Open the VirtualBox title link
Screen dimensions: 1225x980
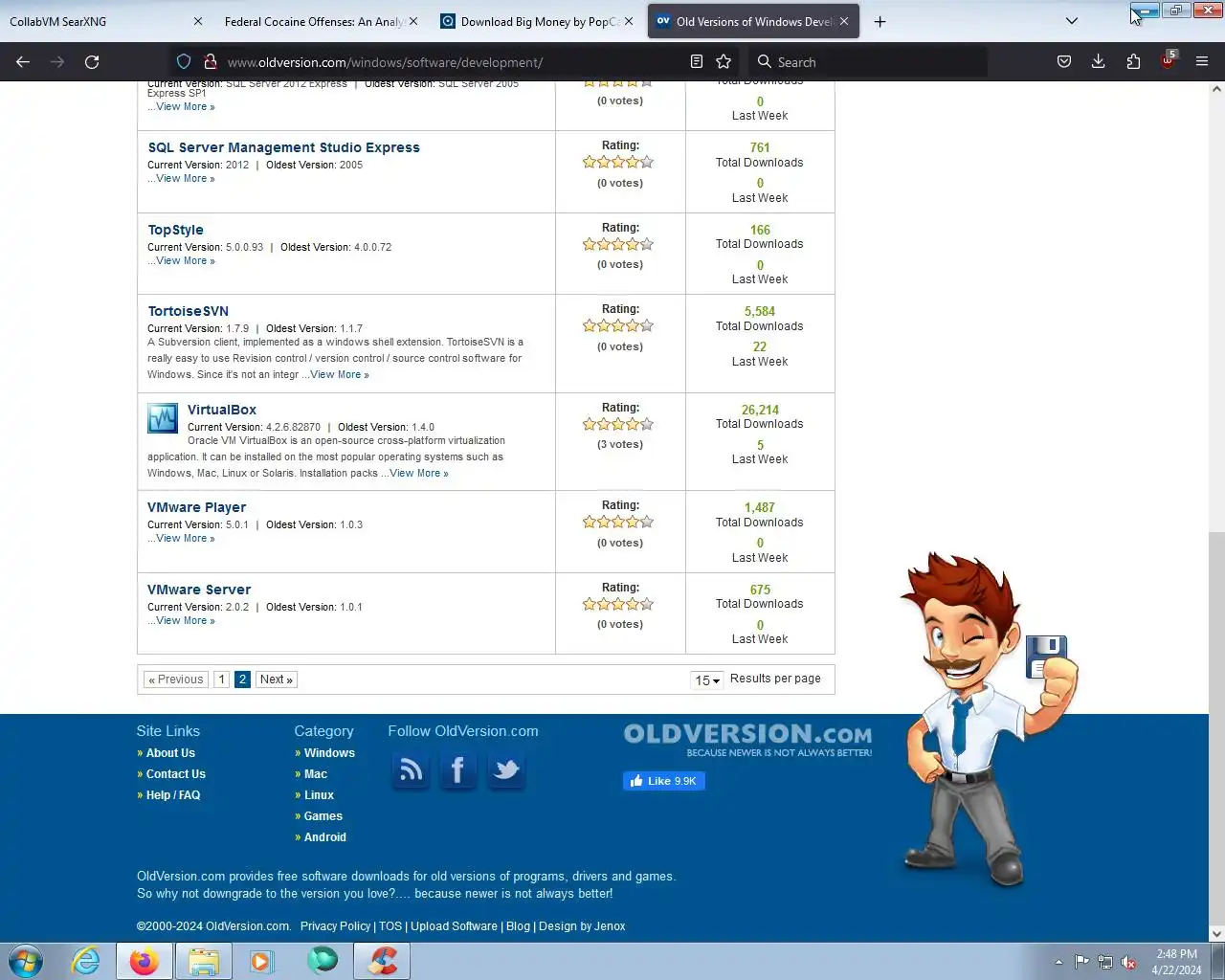click(222, 410)
